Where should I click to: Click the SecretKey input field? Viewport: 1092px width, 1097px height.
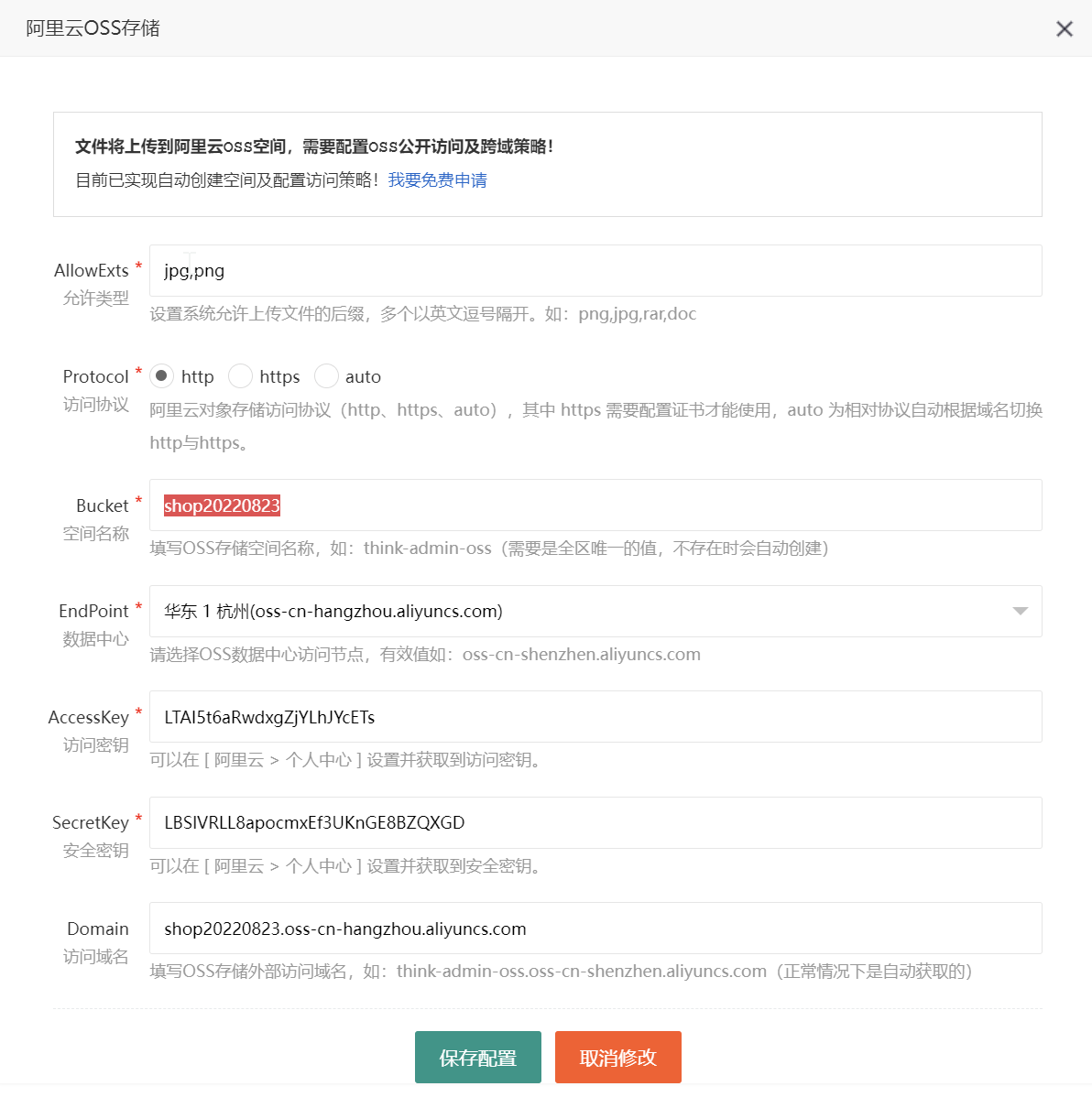(x=595, y=822)
